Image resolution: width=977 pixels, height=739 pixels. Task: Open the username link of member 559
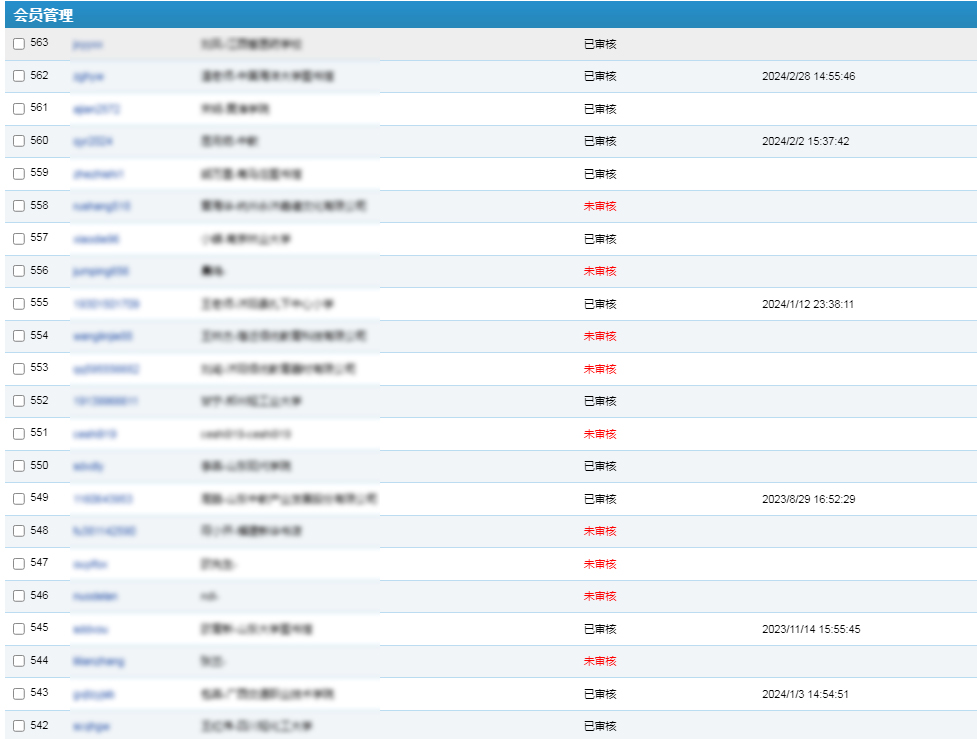pyautogui.click(x=98, y=174)
